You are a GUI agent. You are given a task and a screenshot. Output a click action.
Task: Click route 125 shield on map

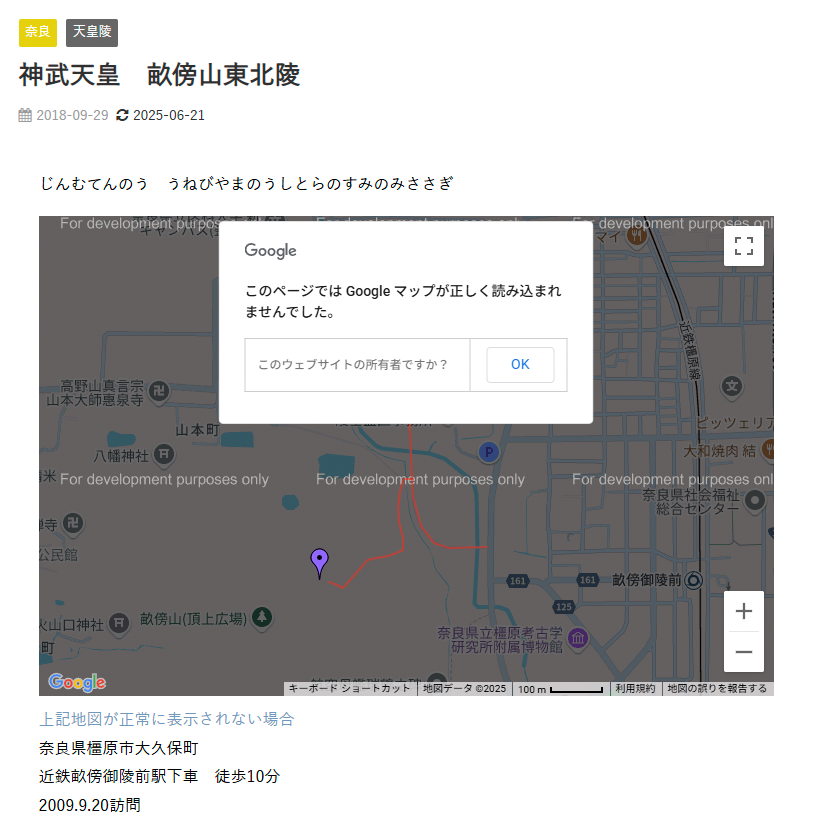coord(564,607)
